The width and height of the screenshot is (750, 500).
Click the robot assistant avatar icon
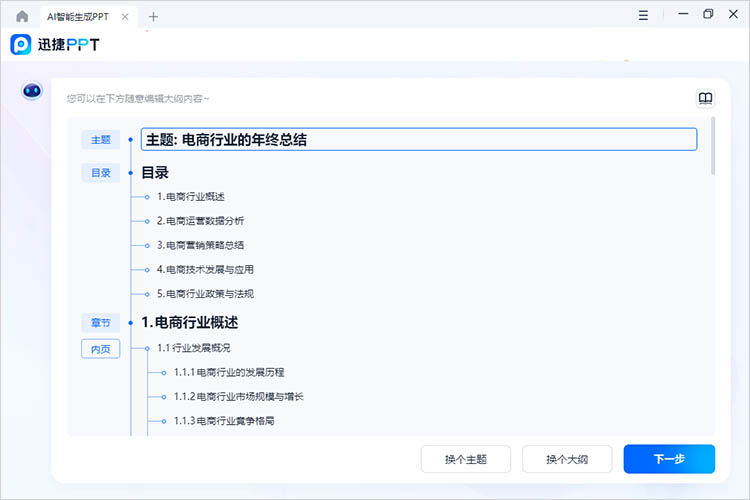tap(32, 91)
